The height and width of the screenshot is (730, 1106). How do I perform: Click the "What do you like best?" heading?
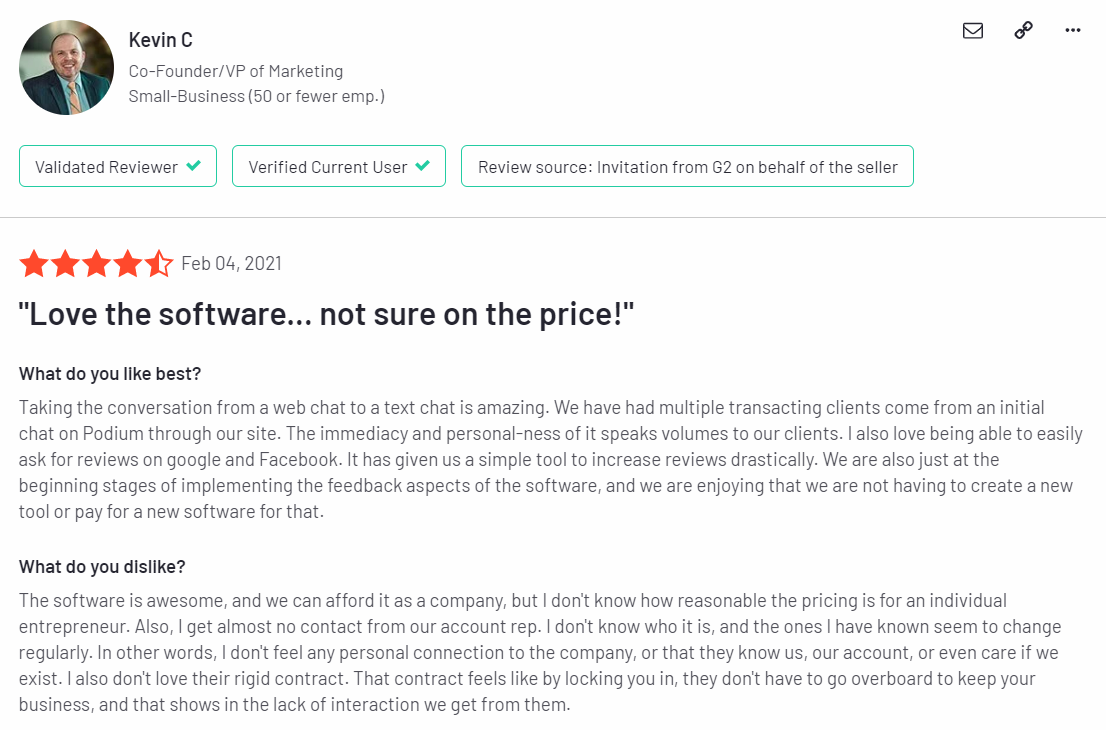pos(110,374)
